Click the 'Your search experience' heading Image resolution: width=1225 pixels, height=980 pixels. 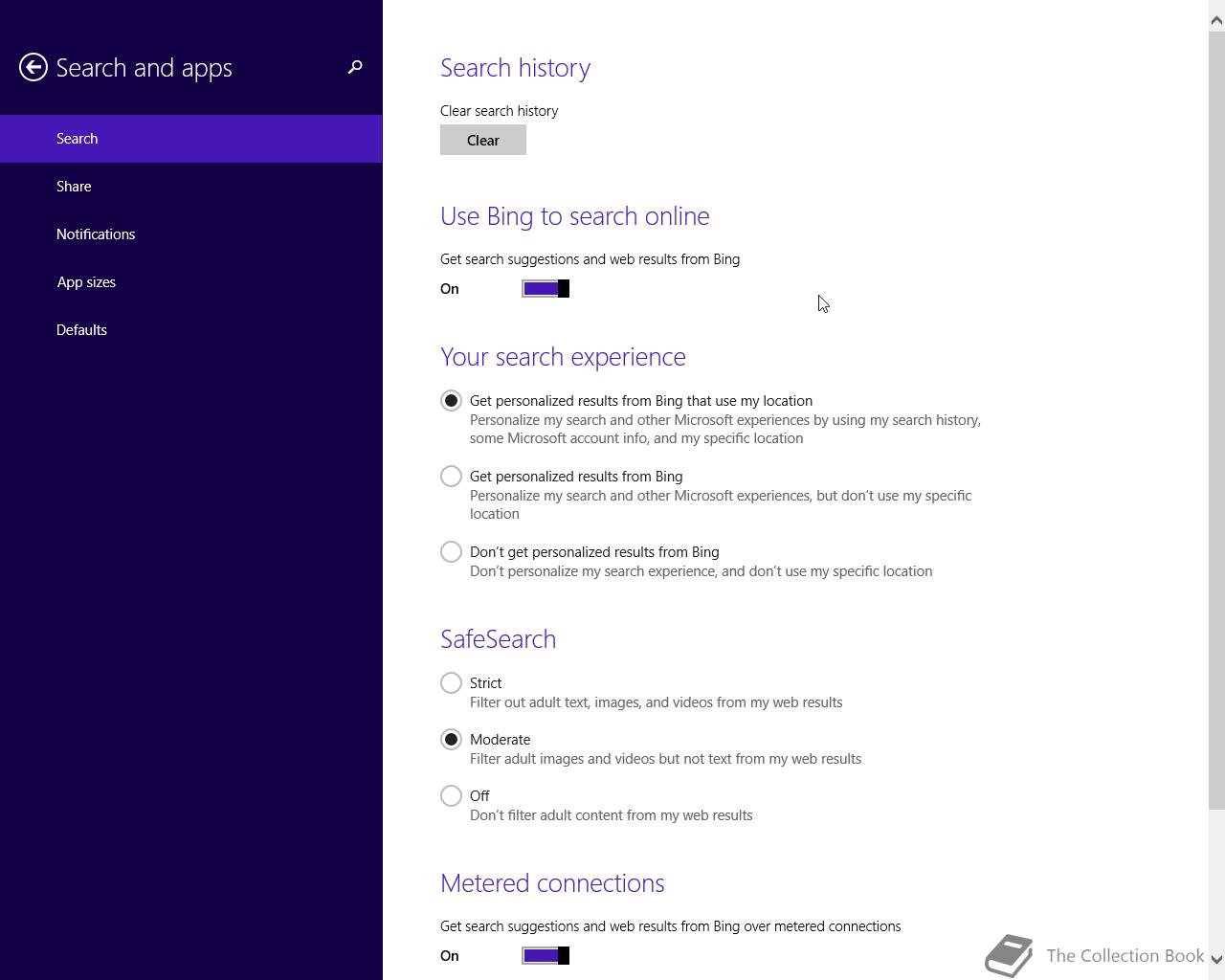tap(563, 357)
